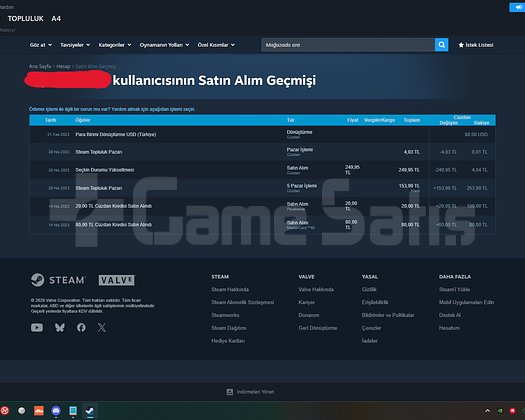Click the Toplam column header
This screenshot has height=420, width=525.
(412, 120)
